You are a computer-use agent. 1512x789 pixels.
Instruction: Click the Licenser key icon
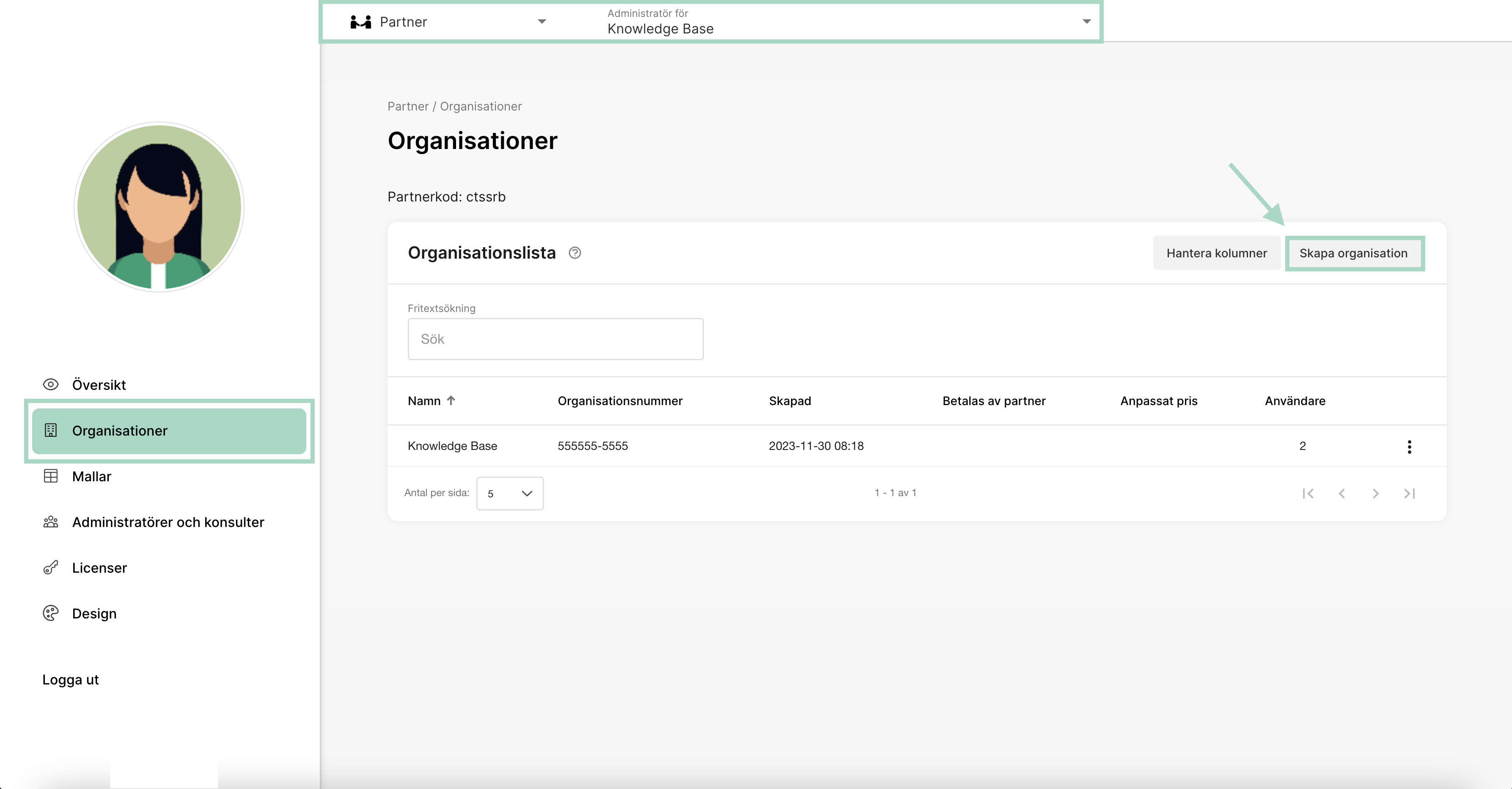pos(50,568)
